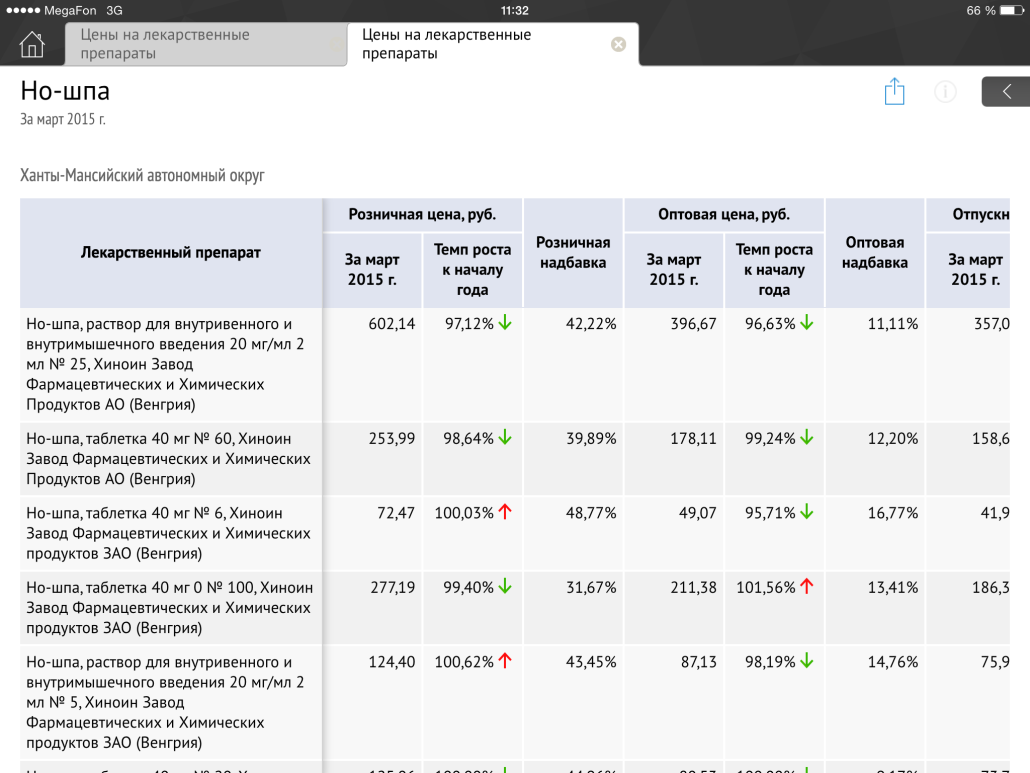Tap the dark back chevron button

pyautogui.click(x=1006, y=91)
